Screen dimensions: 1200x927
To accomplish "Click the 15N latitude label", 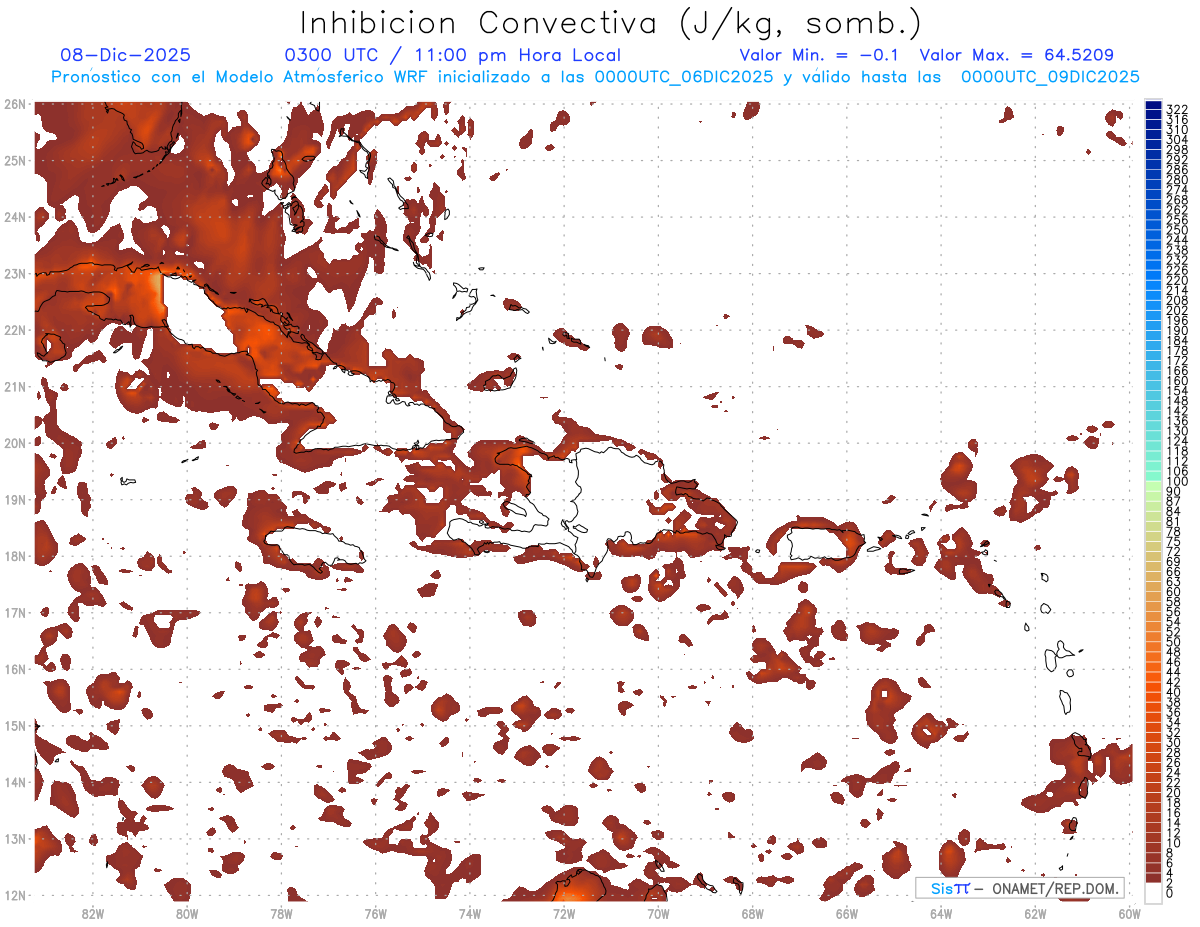I will click(14, 725).
